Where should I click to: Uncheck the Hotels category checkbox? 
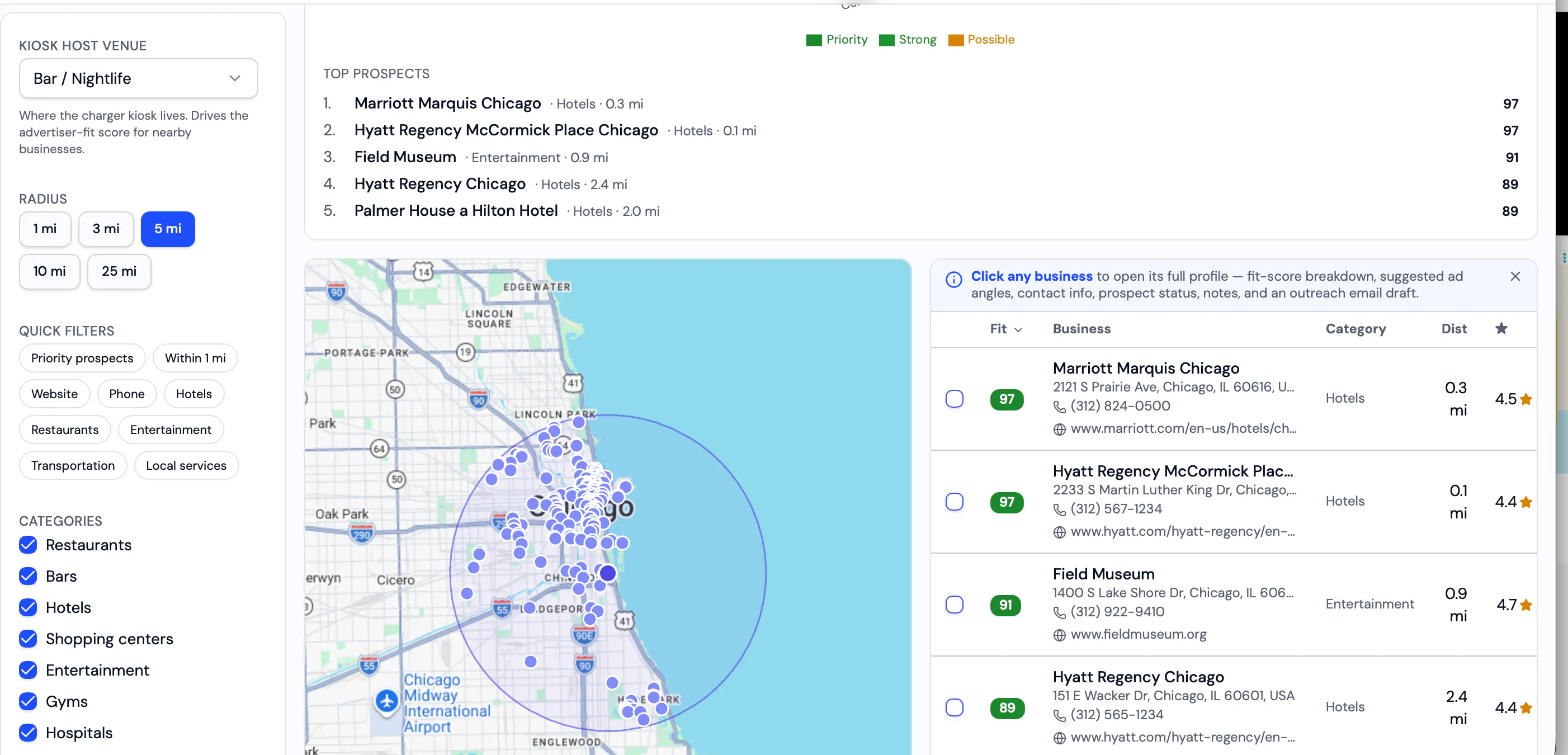28,608
